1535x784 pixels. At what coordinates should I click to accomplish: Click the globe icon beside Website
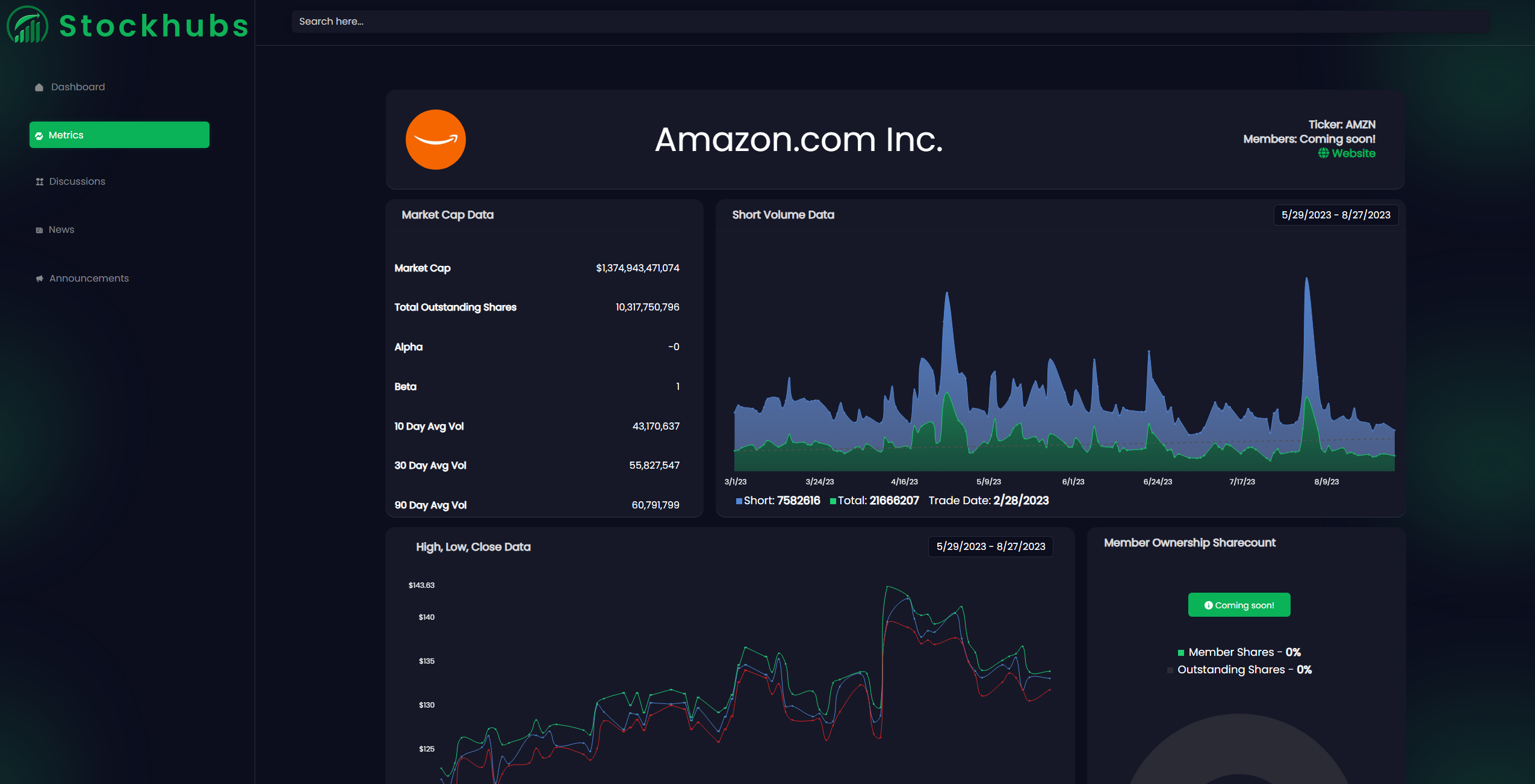1324,153
